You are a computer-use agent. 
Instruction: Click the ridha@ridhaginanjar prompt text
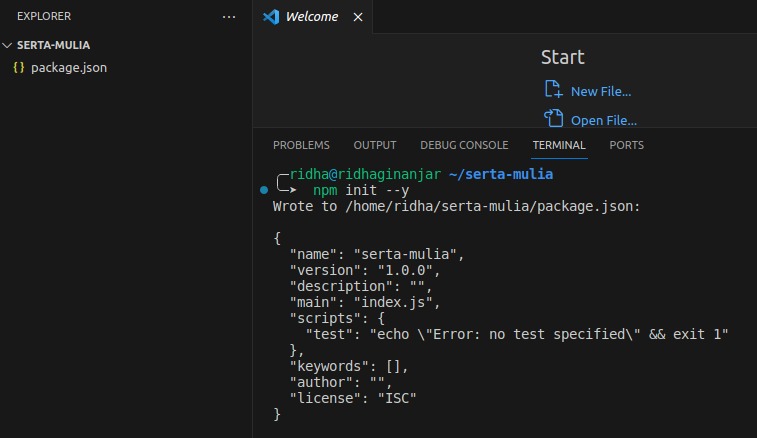coord(365,174)
